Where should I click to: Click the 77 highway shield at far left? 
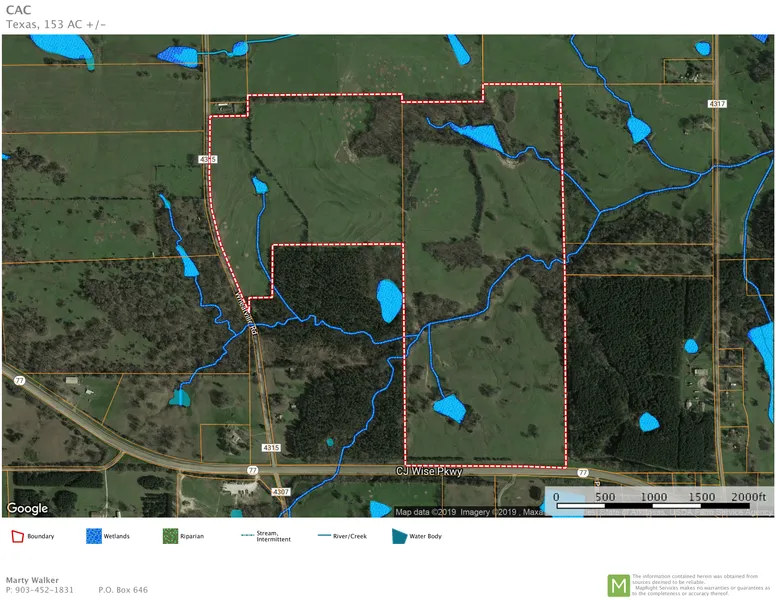(19, 380)
